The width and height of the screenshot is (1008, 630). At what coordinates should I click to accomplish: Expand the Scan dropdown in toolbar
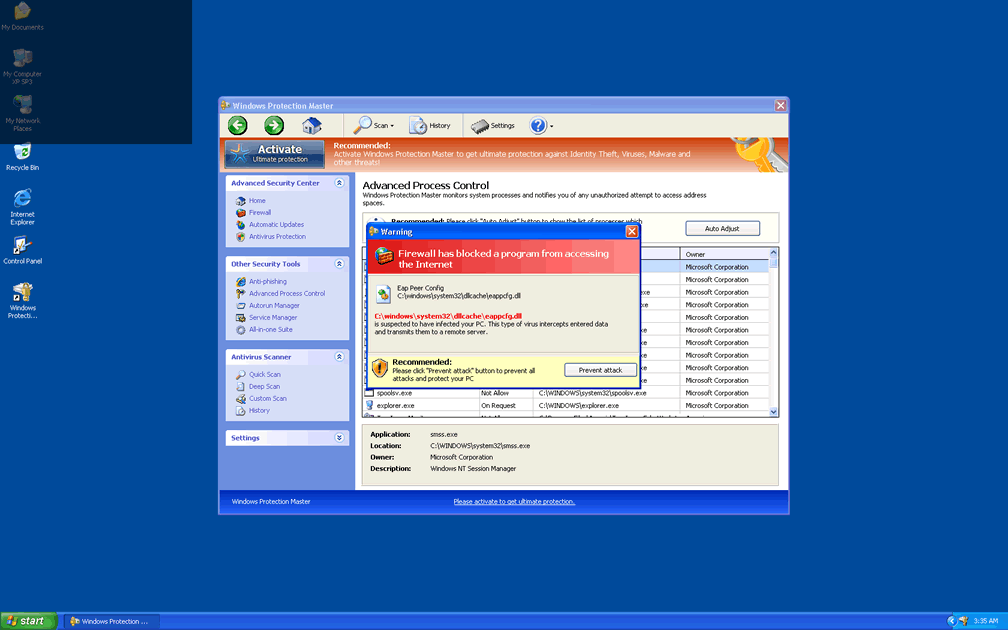(x=376, y=126)
